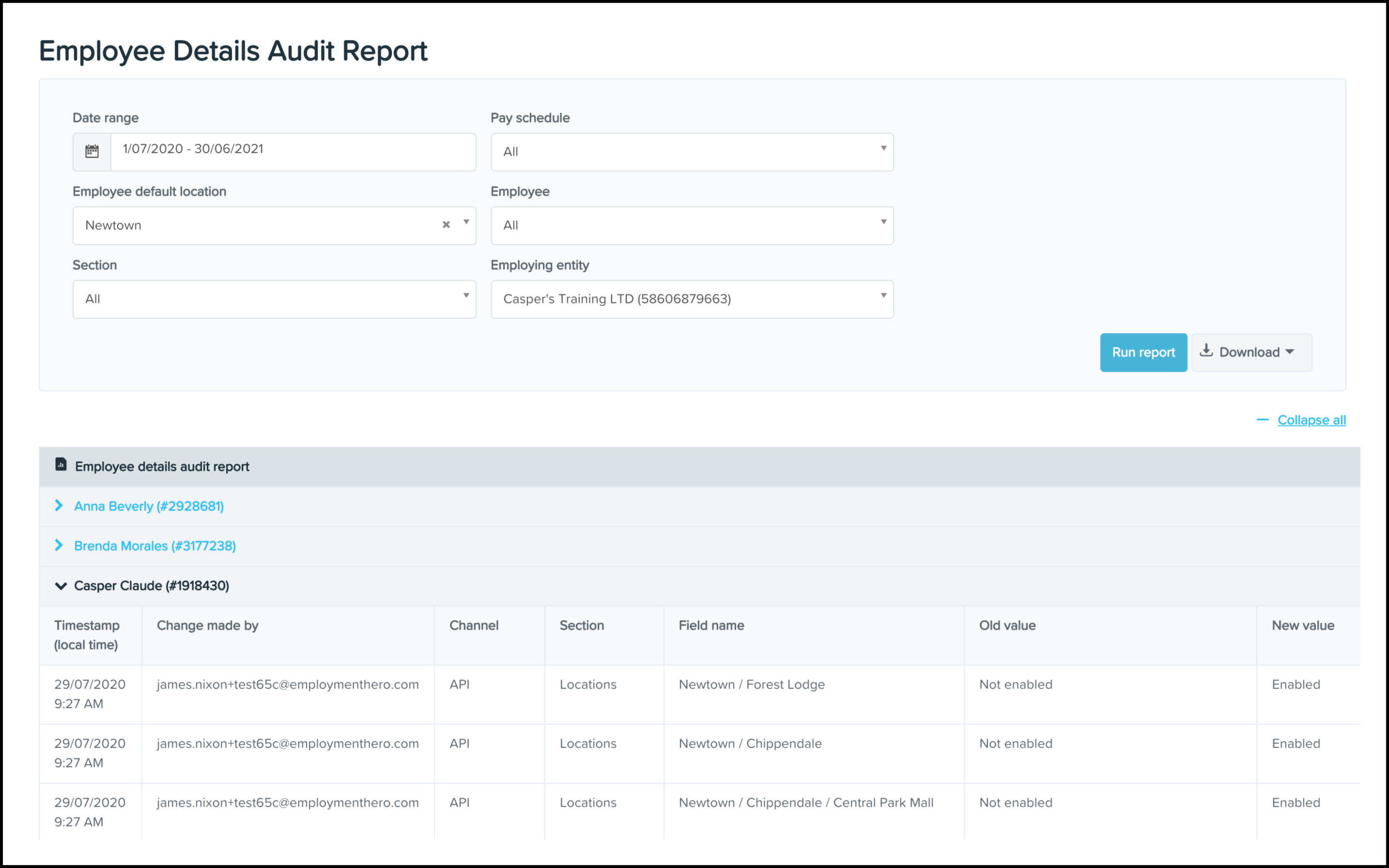1389x868 pixels.
Task: Expand Anna Beverly row using chevron
Action: [59, 505]
